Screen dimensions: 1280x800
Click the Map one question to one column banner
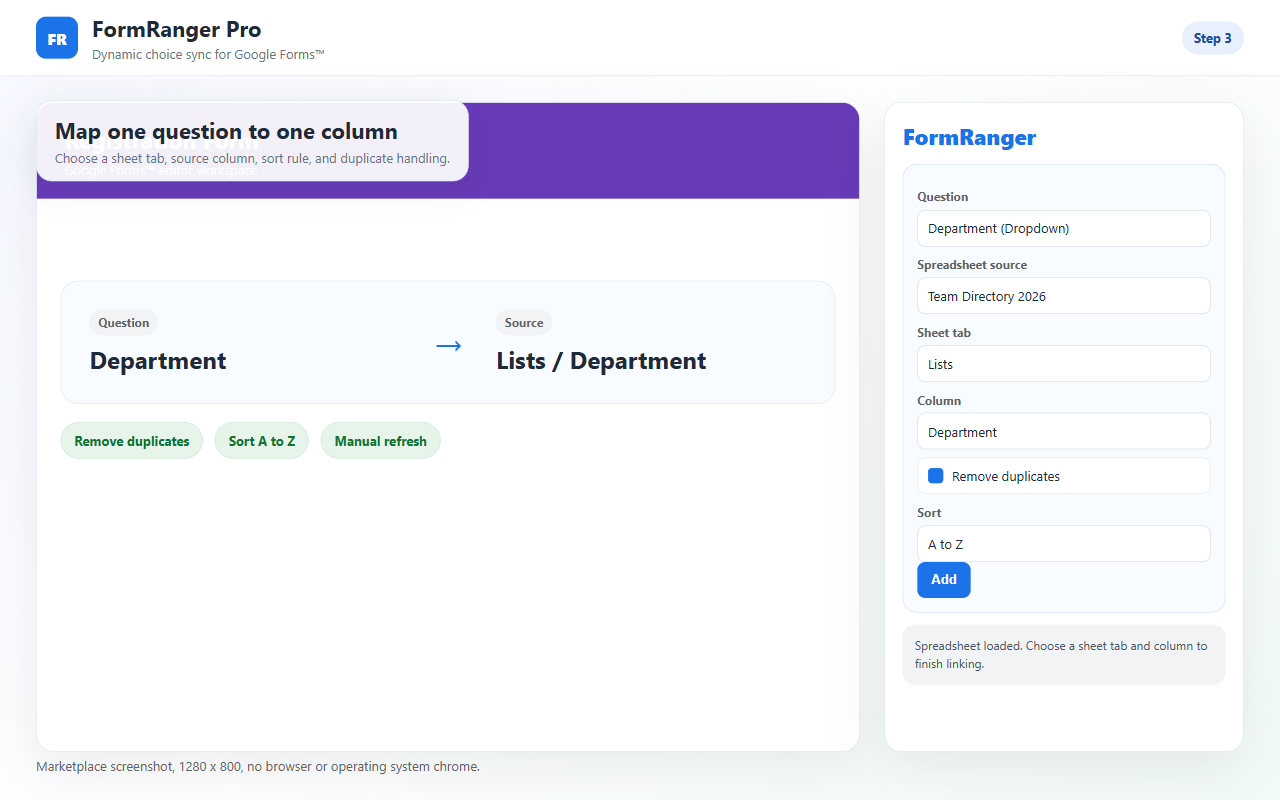click(252, 141)
